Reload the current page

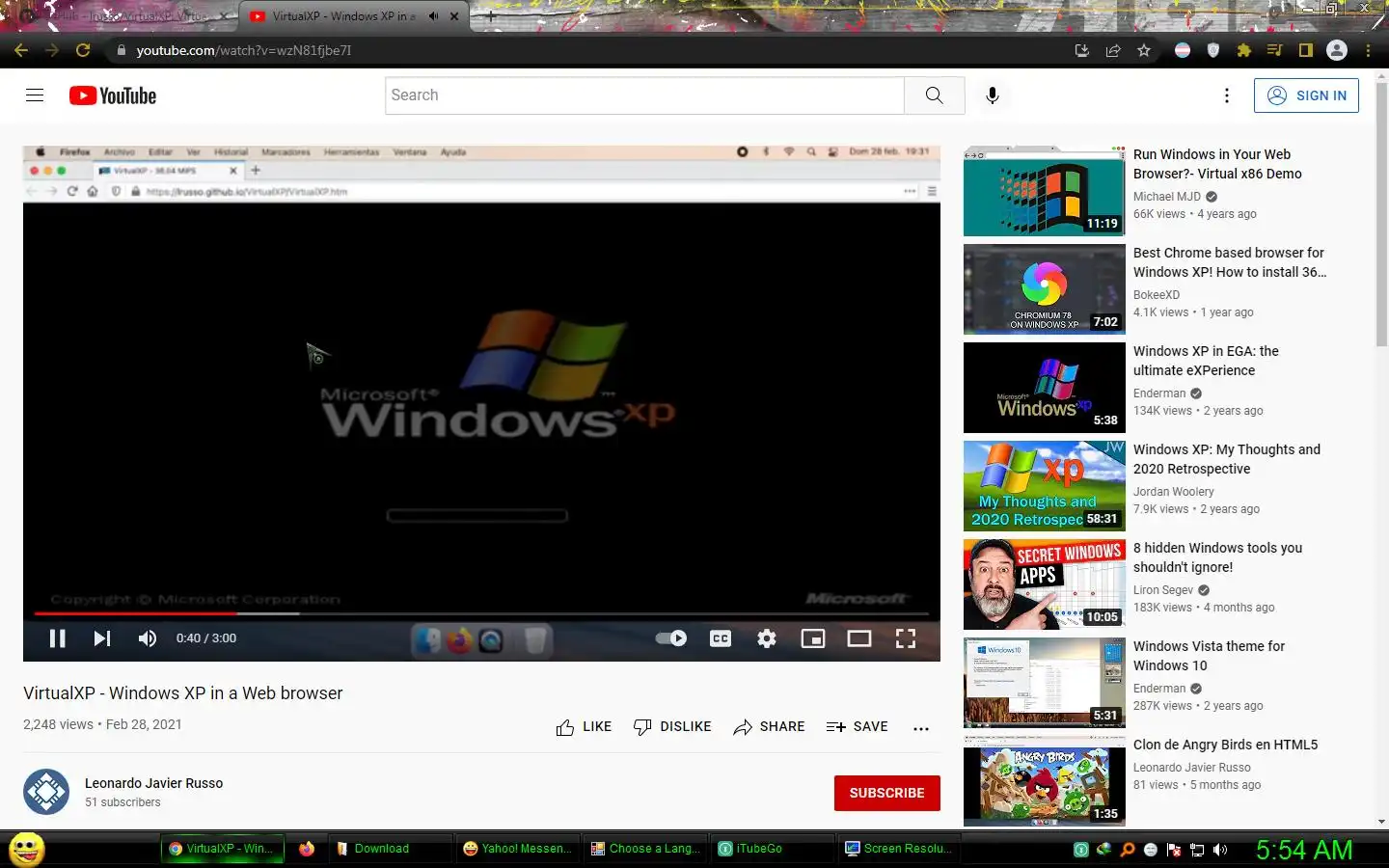[83, 50]
